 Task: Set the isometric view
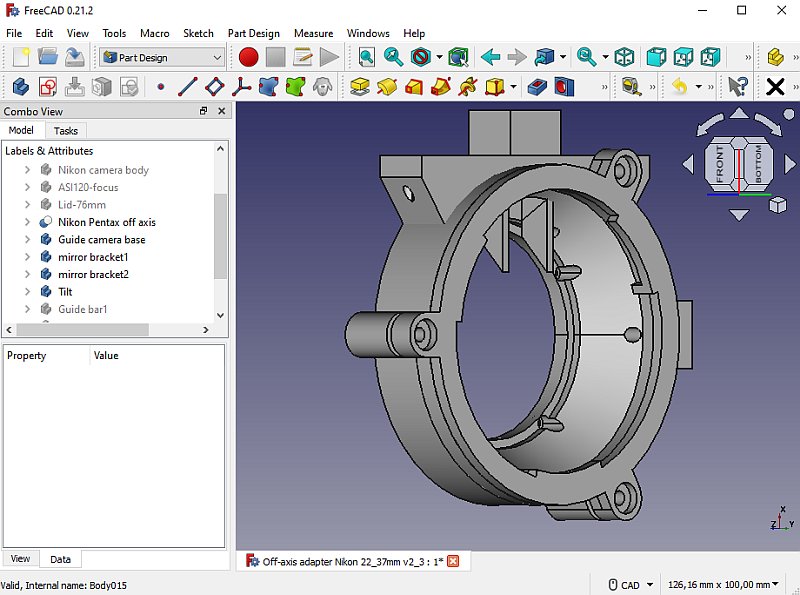624,57
